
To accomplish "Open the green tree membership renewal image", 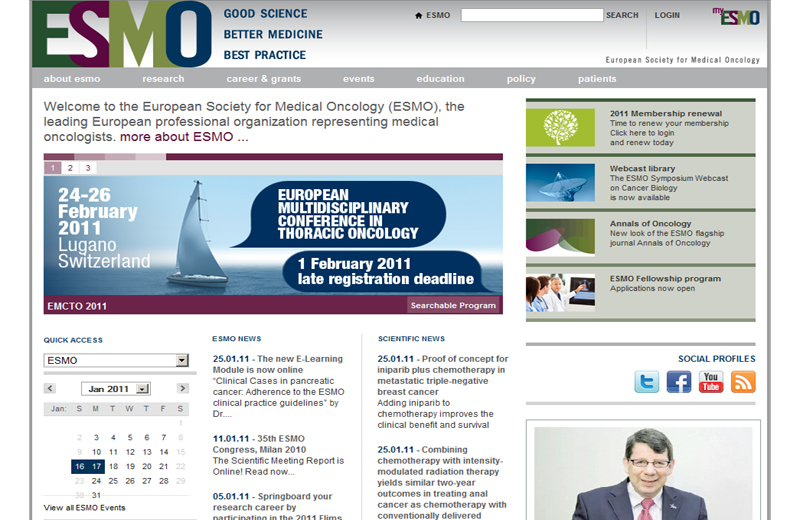I will (560, 128).
